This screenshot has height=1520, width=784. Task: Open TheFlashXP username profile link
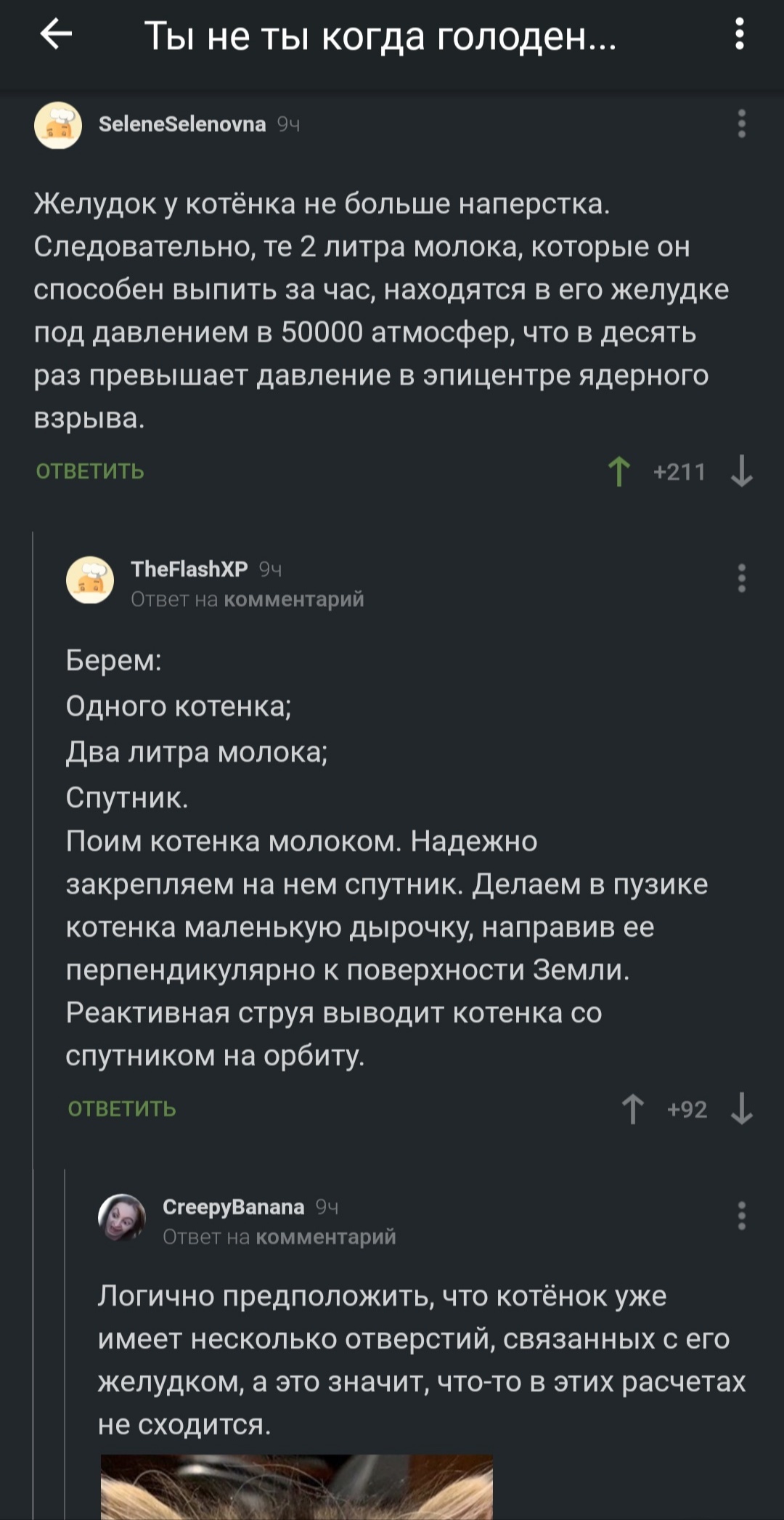[189, 569]
